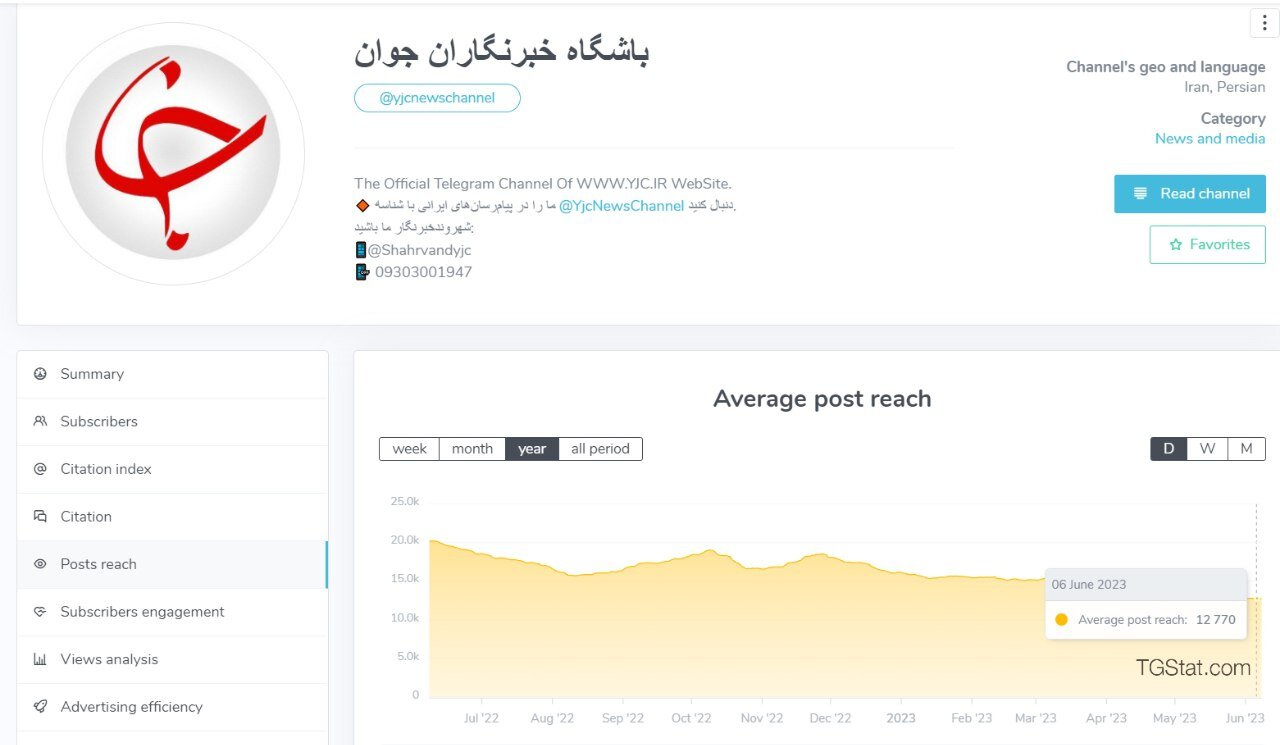
Task: Switch chart granularity to weekly with W toggle
Action: (x=1207, y=449)
